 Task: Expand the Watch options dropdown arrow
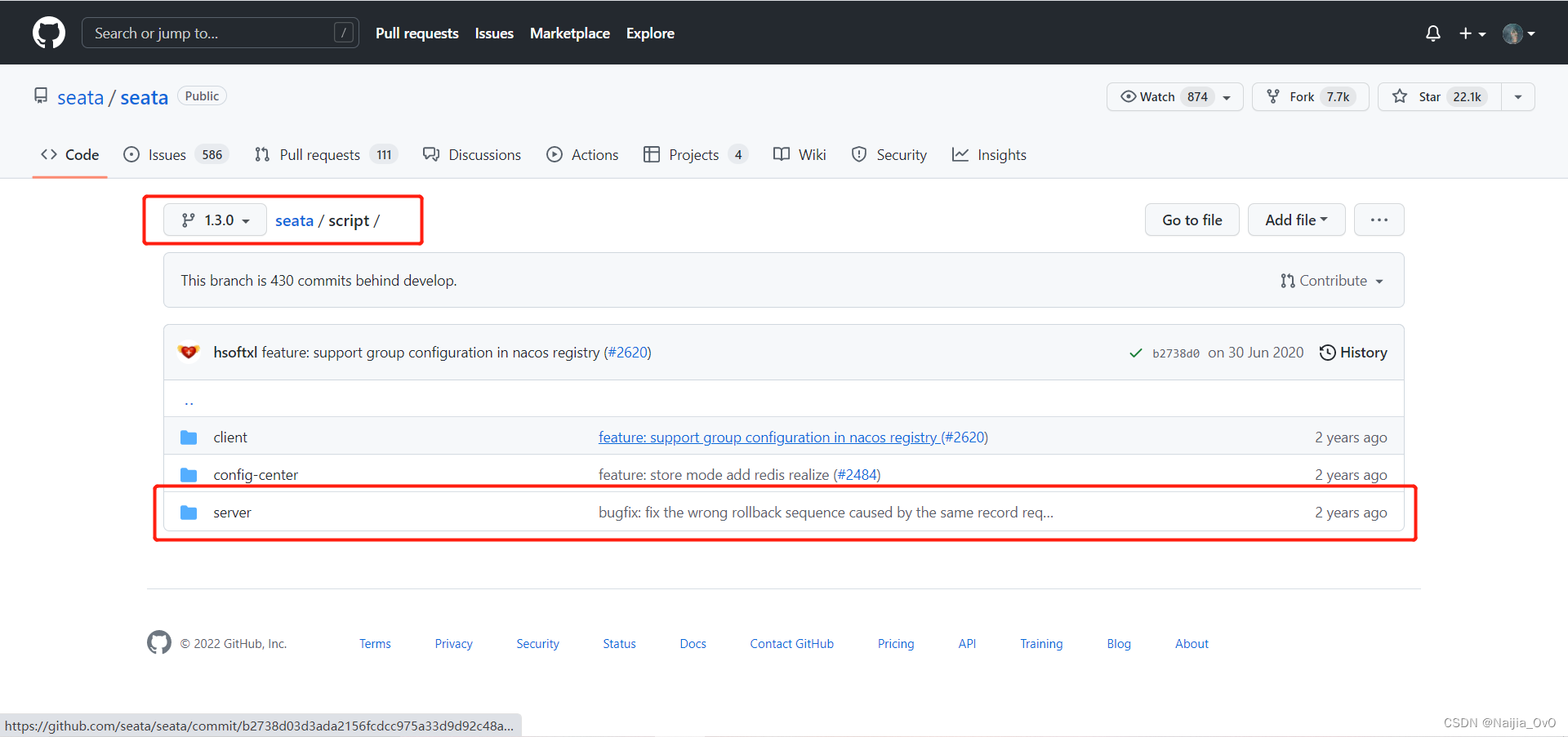coord(1227,97)
